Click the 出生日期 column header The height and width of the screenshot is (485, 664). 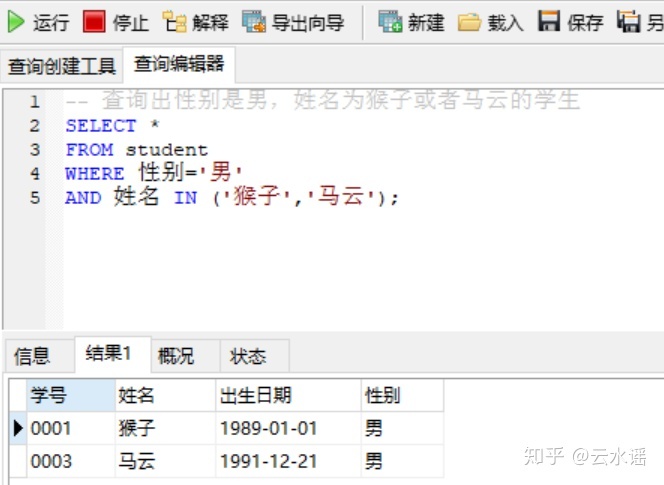pos(288,395)
